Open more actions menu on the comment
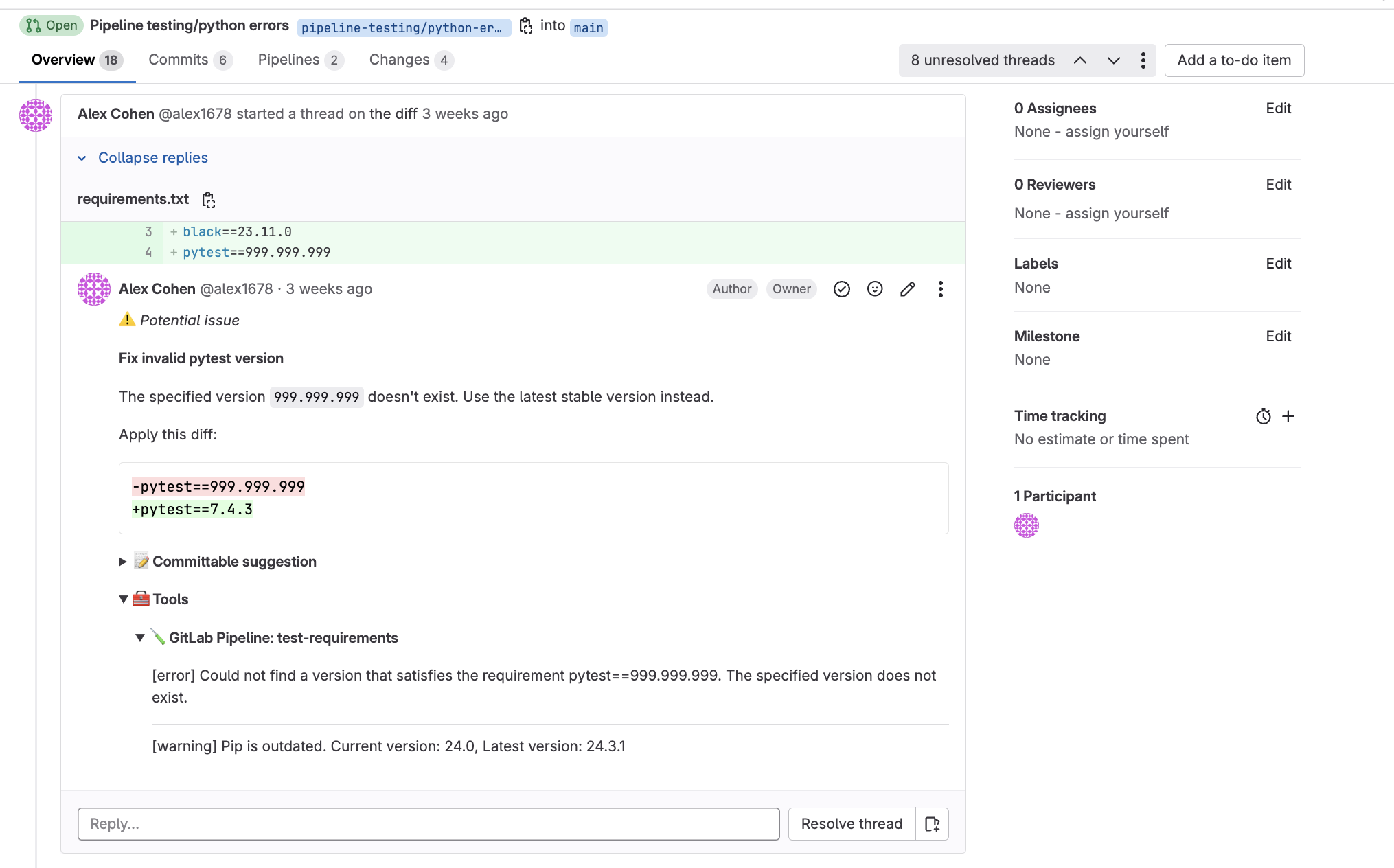1394x868 pixels. pos(940,289)
